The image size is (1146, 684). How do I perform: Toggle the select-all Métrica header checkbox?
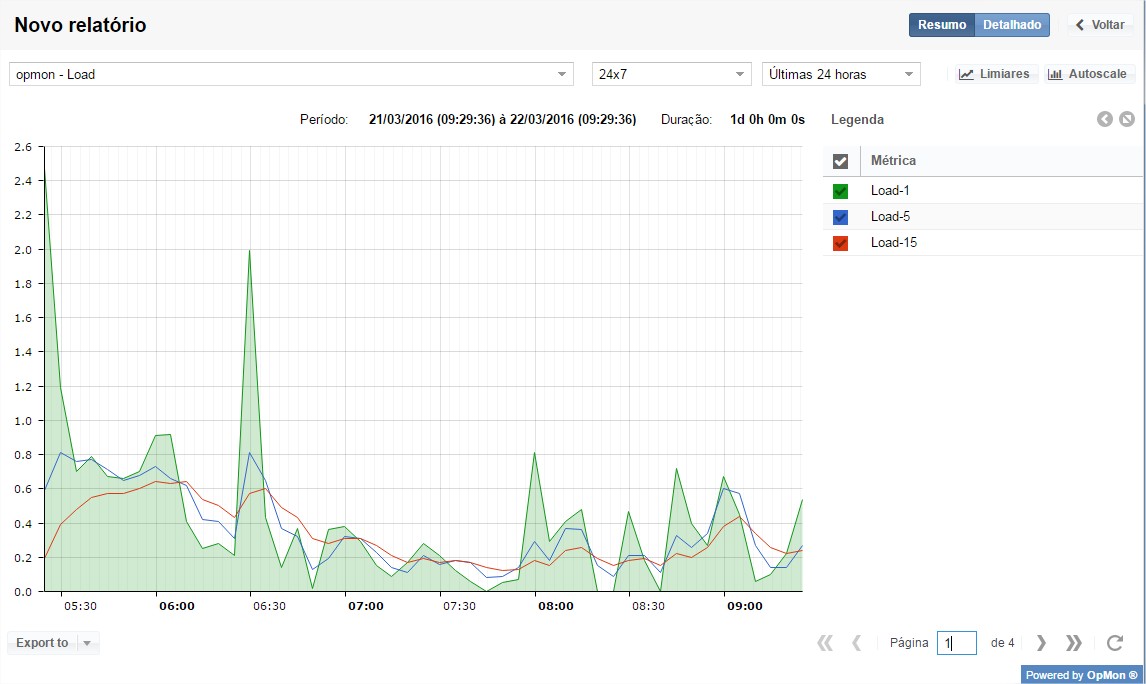click(x=841, y=161)
